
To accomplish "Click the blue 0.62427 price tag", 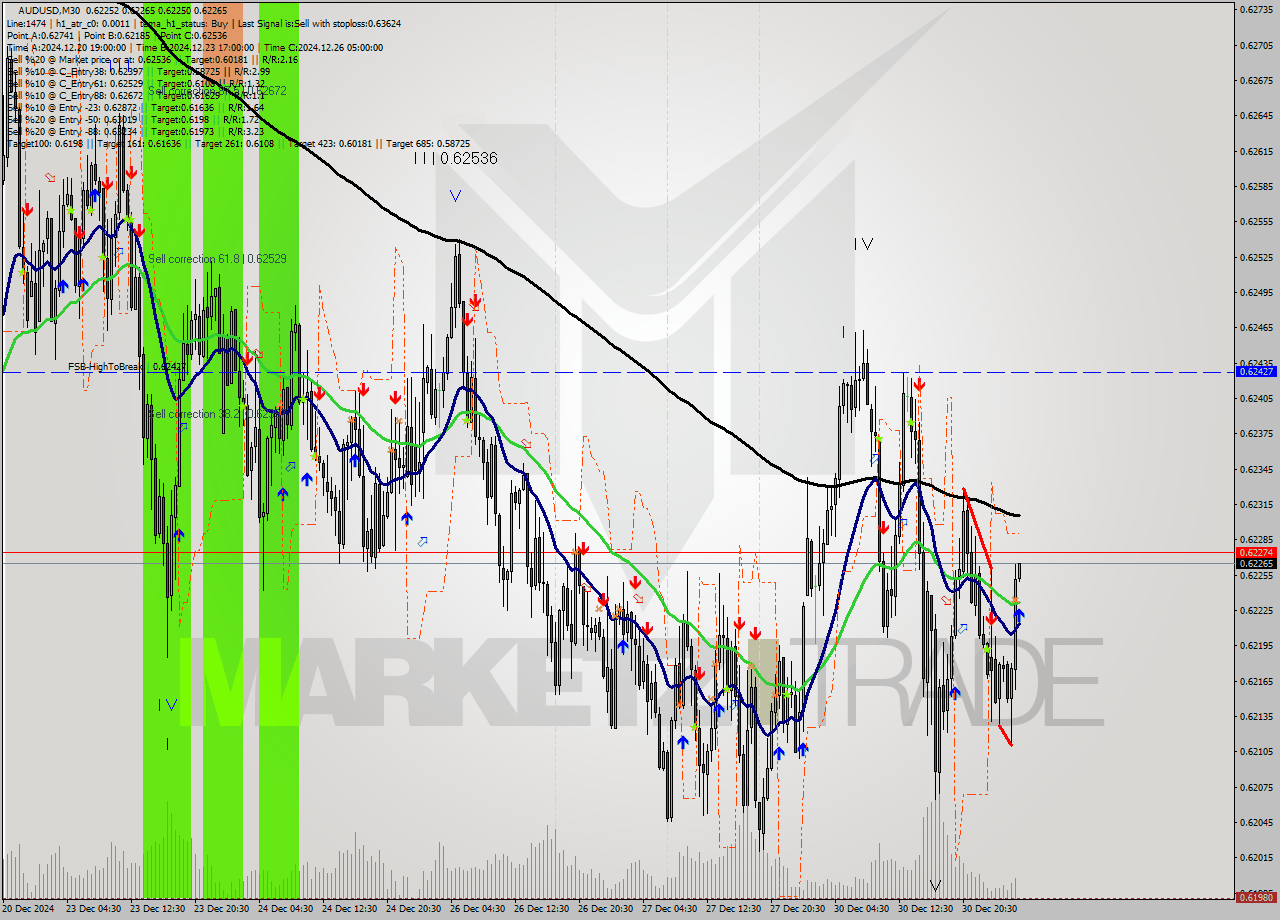I will pos(1256,371).
